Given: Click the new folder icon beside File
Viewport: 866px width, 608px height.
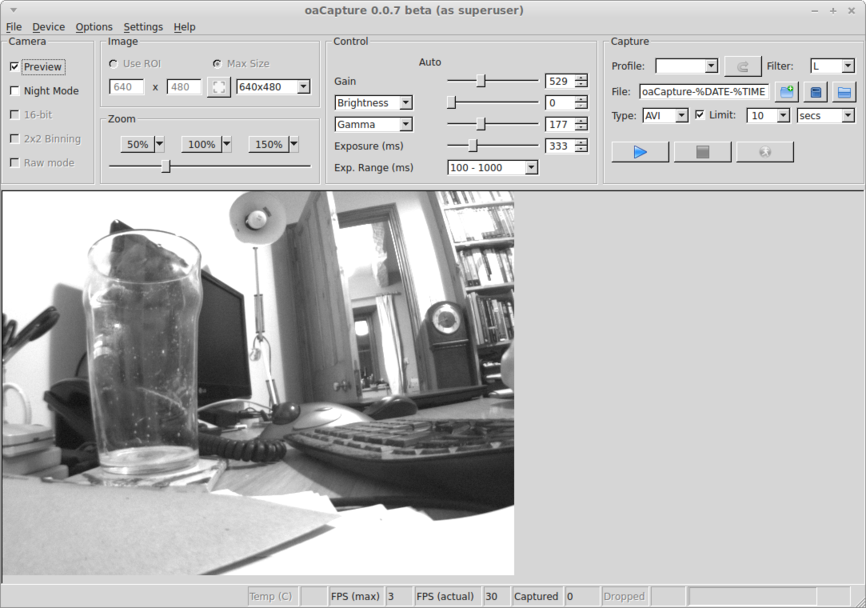Looking at the screenshot, I should point(787,92).
